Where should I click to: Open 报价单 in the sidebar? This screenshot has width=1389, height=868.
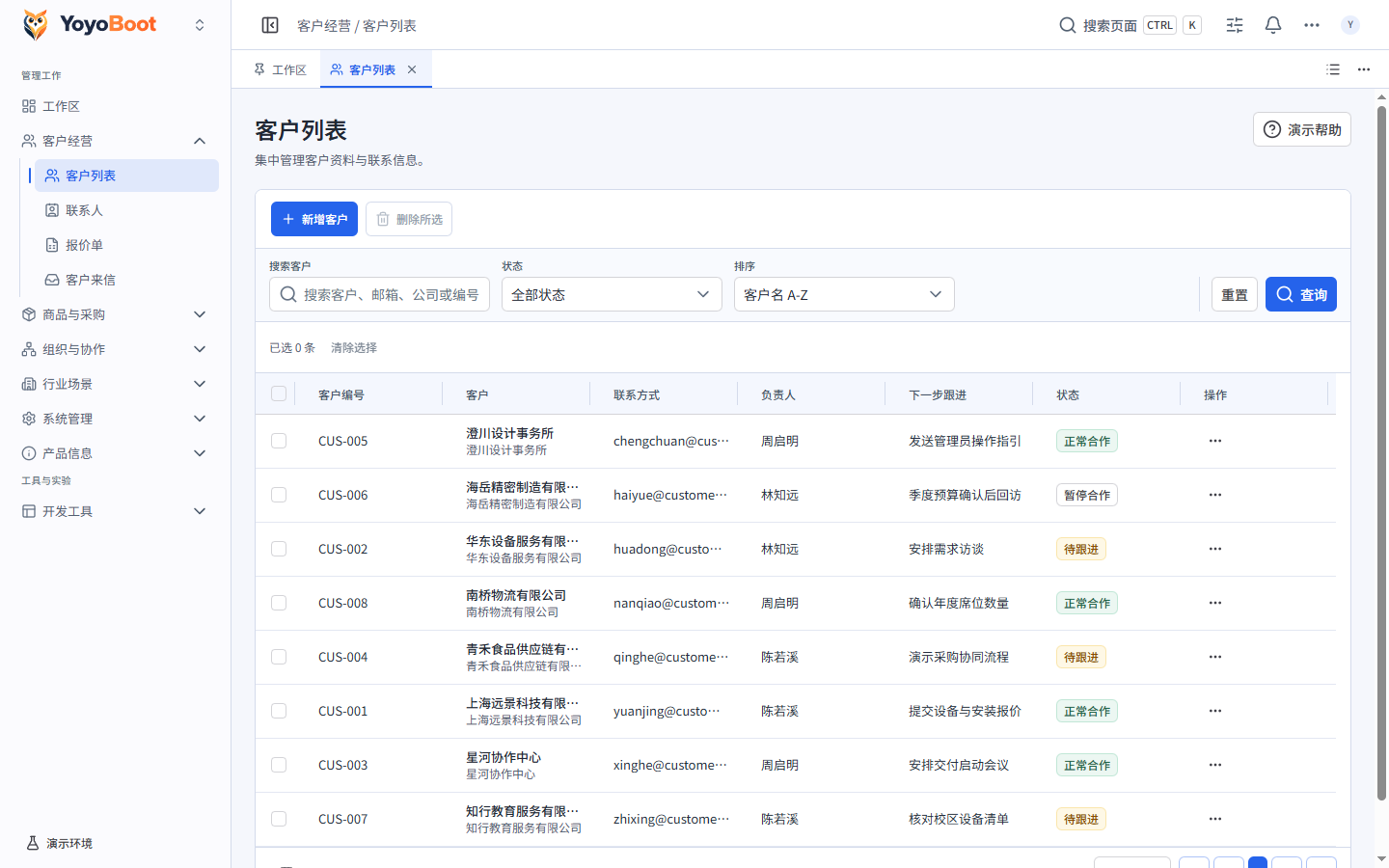126,245
